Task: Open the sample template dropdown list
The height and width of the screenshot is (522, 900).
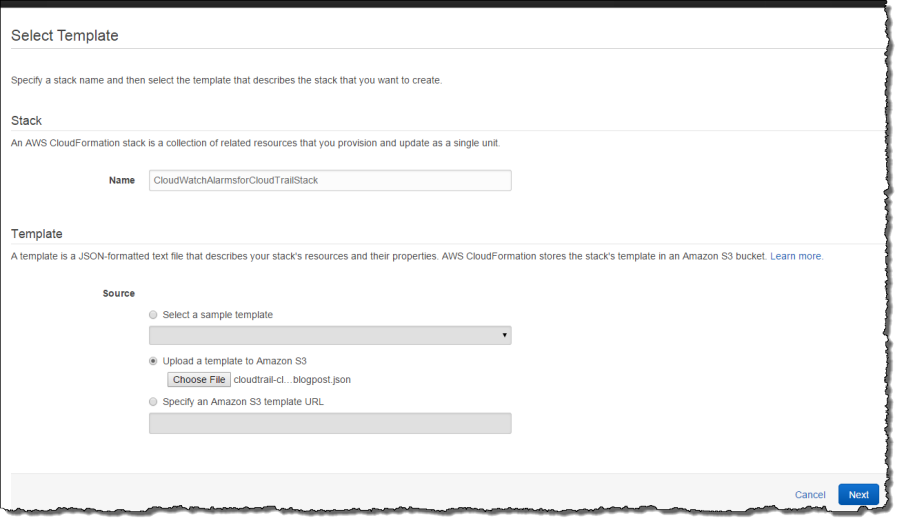Action: point(330,335)
